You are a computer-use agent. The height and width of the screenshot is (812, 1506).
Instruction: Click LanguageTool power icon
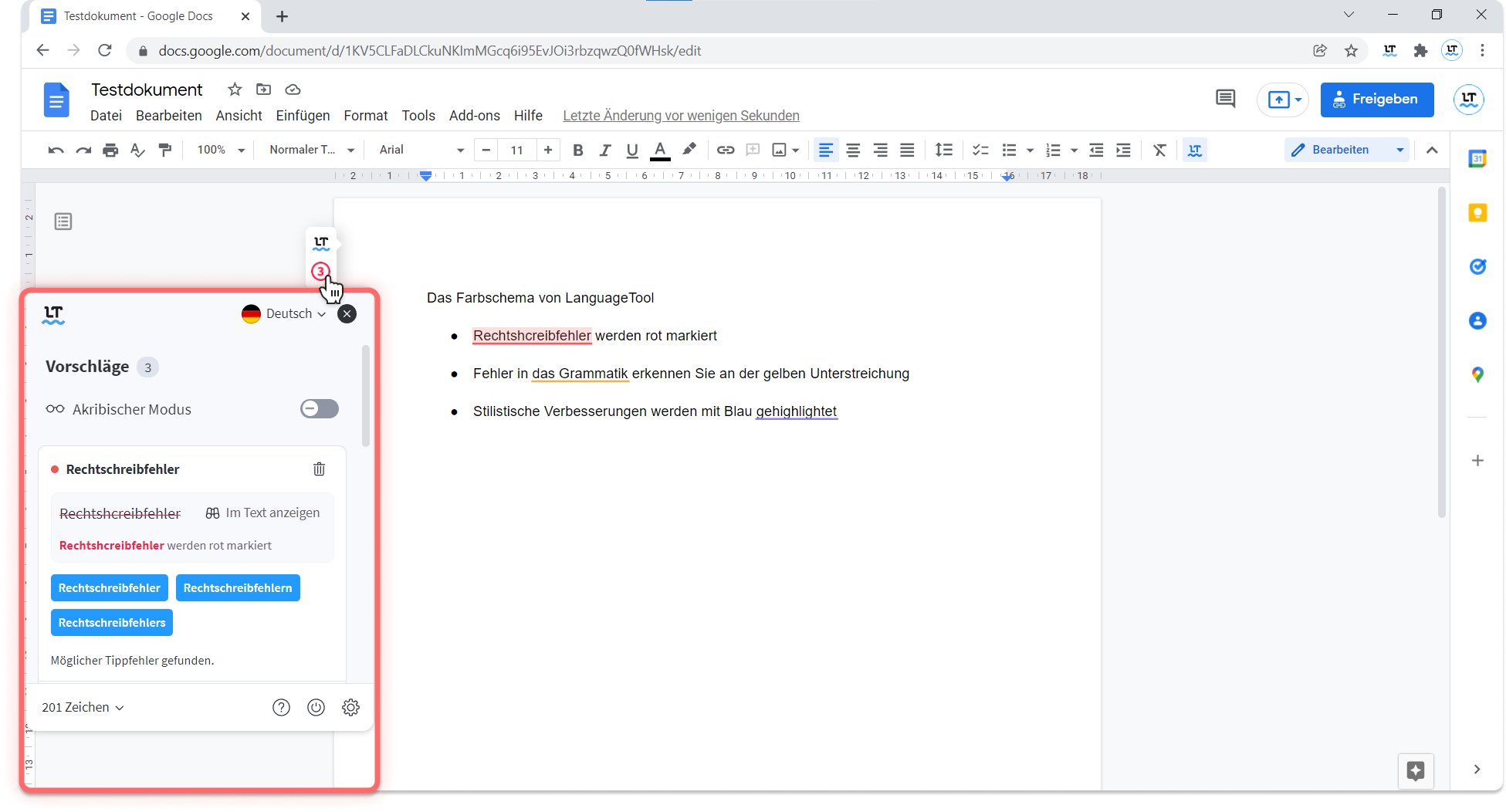316,707
